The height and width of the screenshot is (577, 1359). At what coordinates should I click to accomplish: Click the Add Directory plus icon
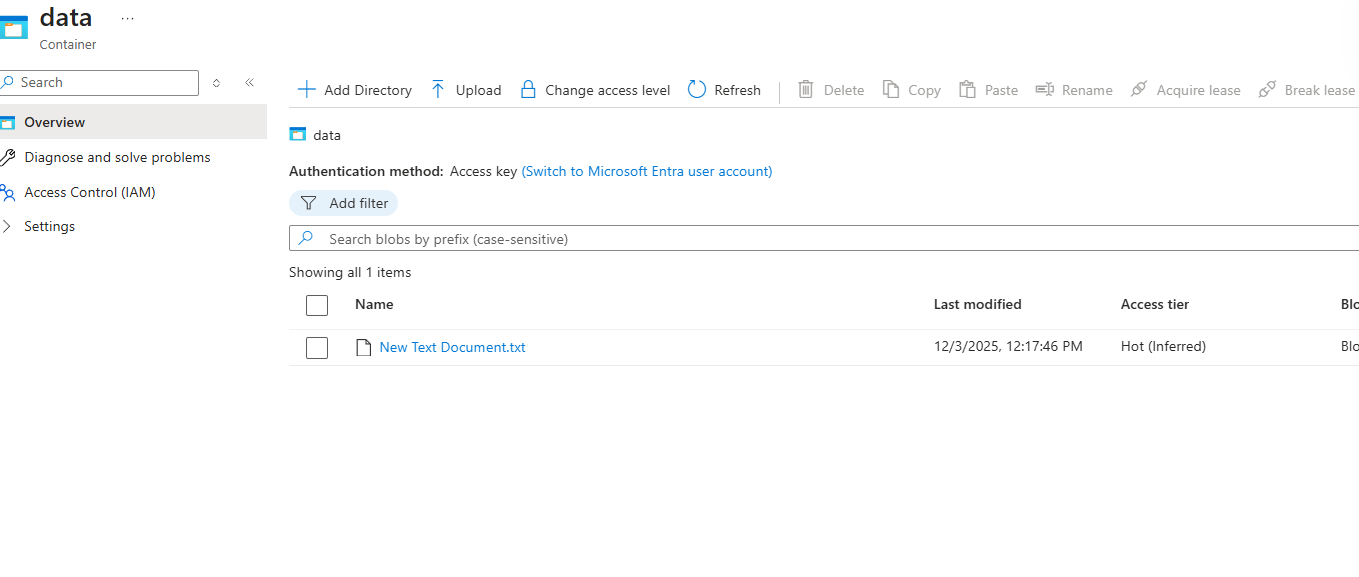point(307,90)
